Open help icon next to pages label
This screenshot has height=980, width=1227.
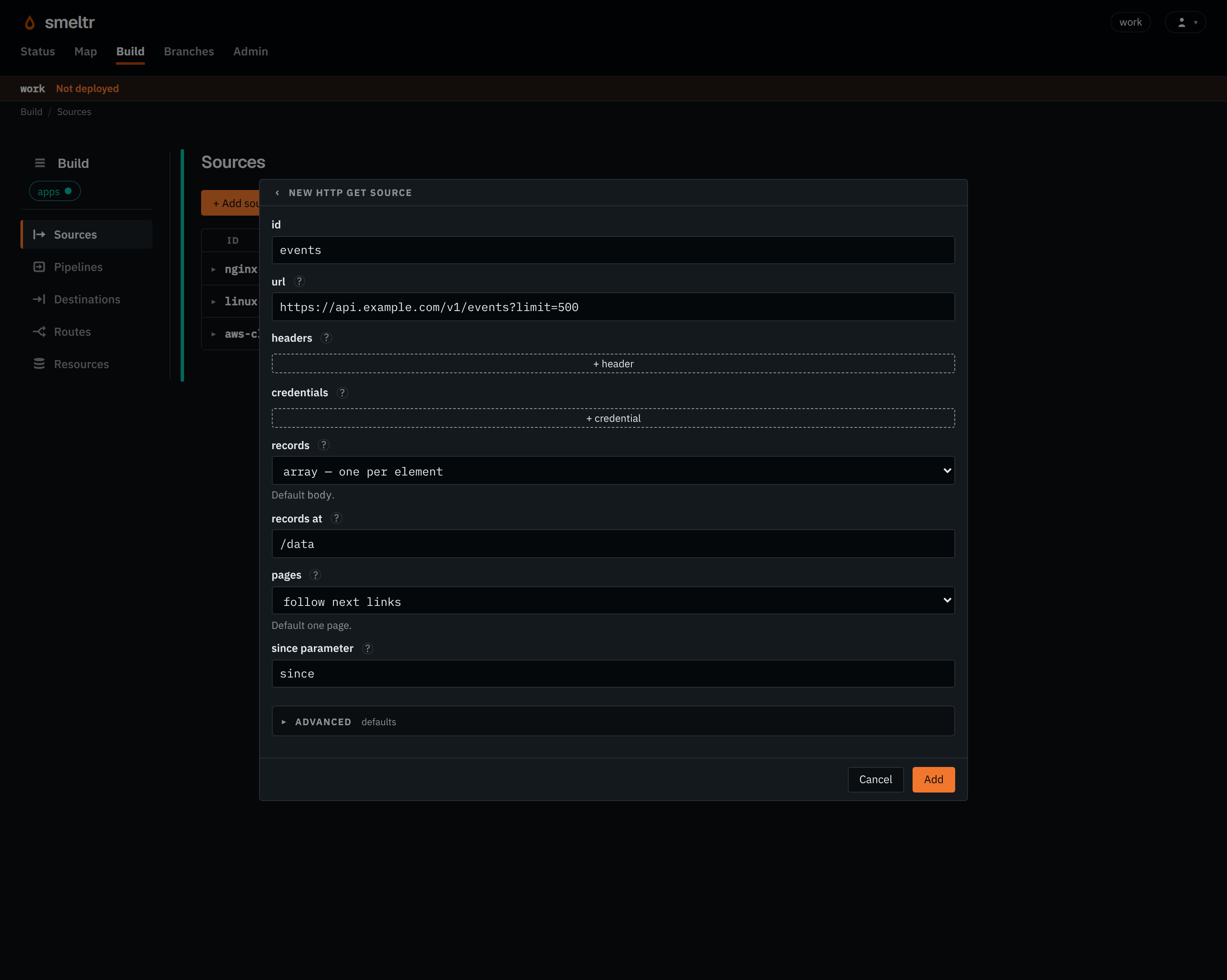click(315, 575)
